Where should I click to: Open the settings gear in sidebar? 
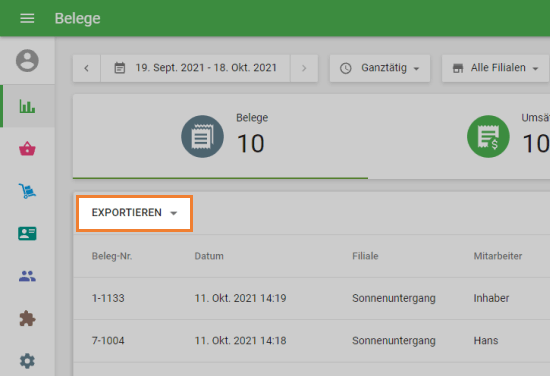pyautogui.click(x=27, y=361)
